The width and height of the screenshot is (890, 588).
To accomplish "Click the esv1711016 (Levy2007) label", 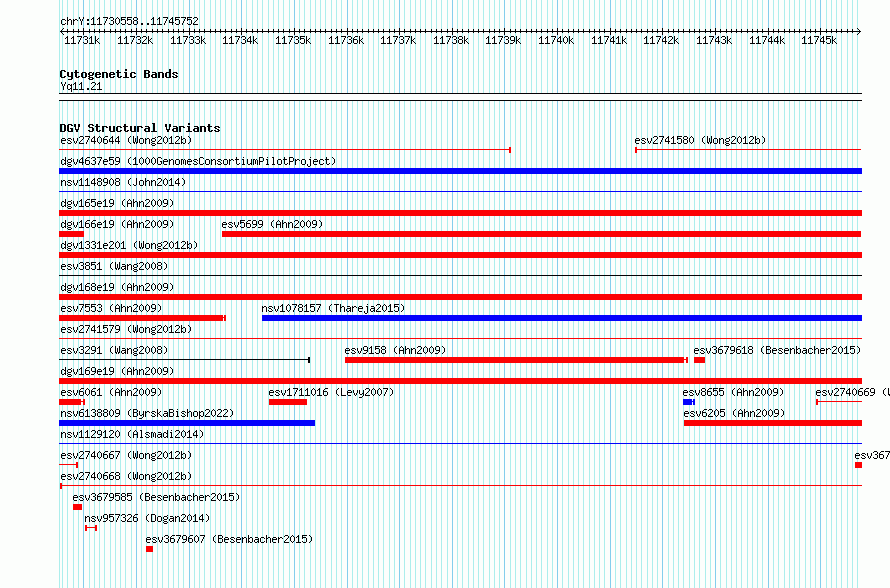I will point(331,392).
